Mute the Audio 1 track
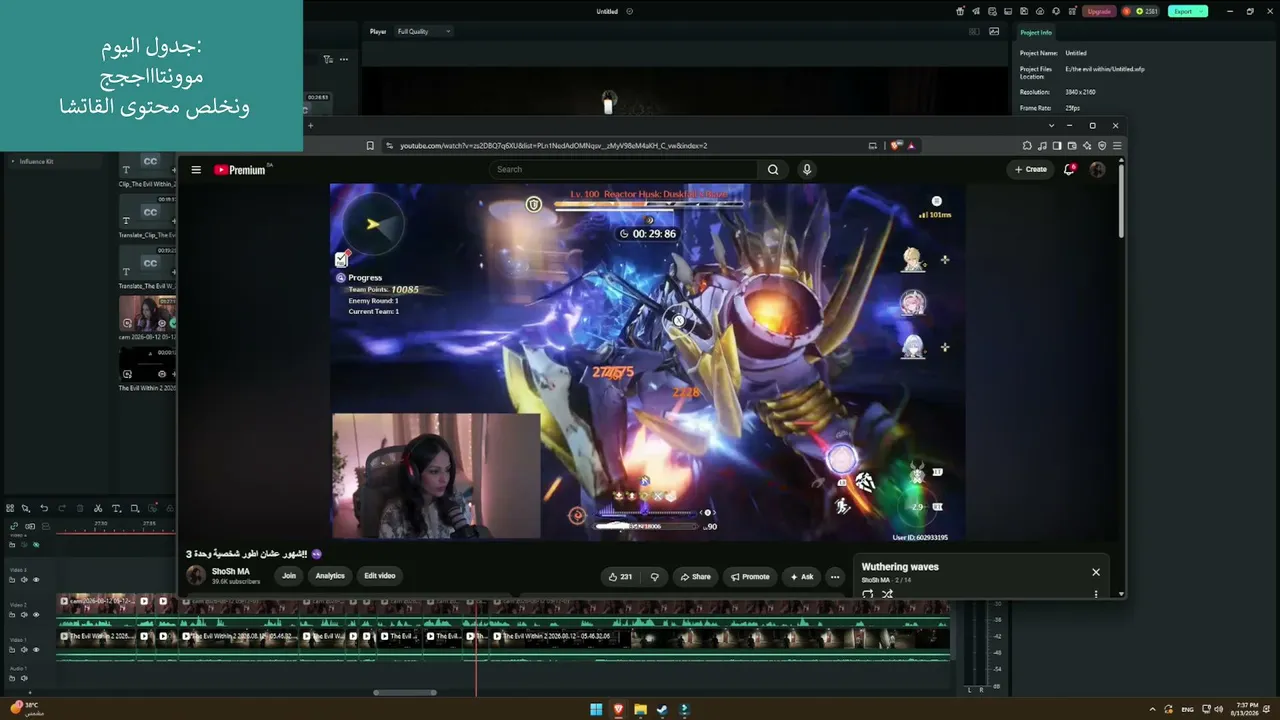 click(x=25, y=679)
